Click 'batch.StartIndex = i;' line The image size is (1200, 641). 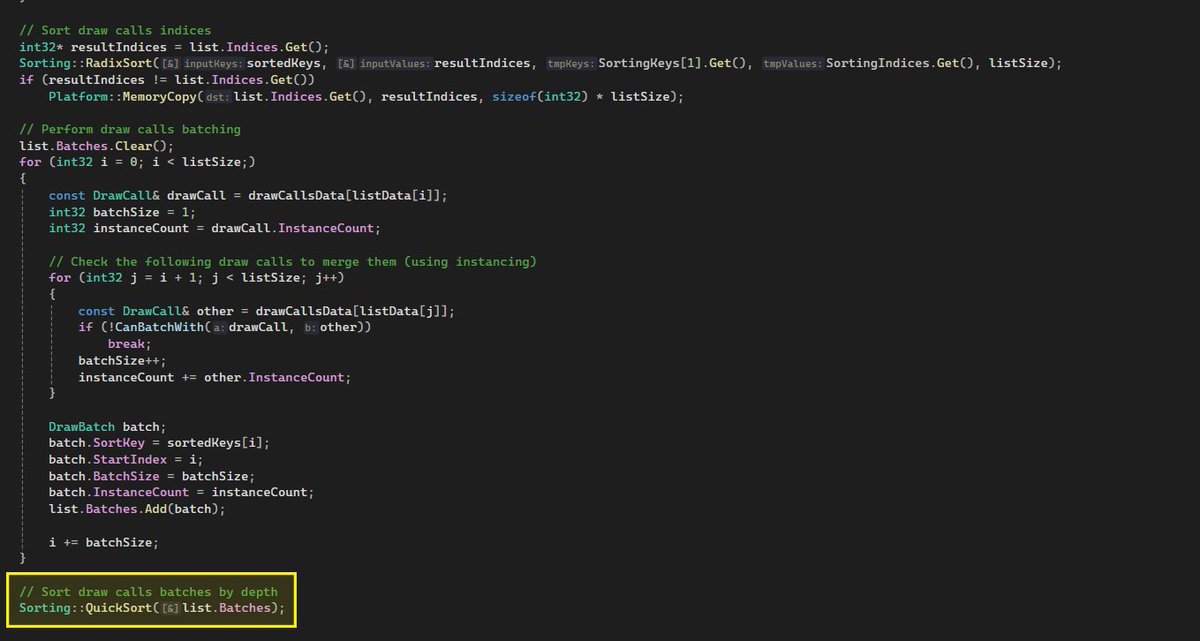tap(126, 459)
